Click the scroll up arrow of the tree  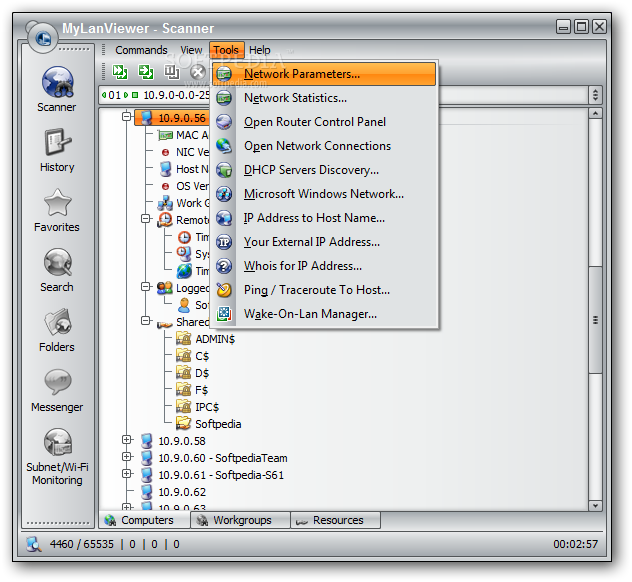pos(595,113)
